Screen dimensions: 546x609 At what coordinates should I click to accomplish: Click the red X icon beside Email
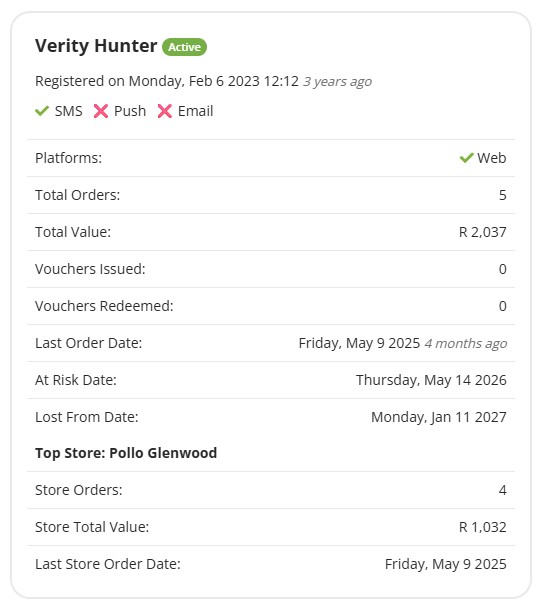click(x=165, y=111)
